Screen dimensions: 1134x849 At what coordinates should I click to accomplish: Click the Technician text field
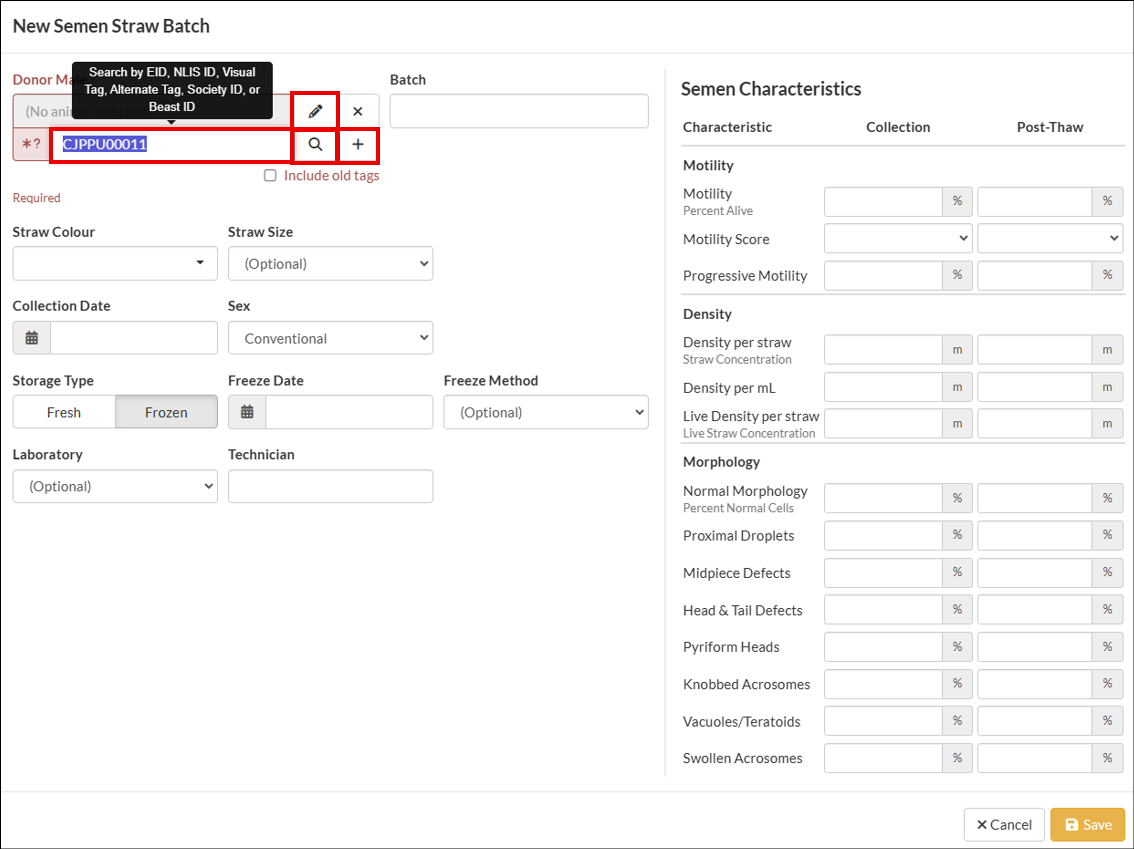coord(330,486)
